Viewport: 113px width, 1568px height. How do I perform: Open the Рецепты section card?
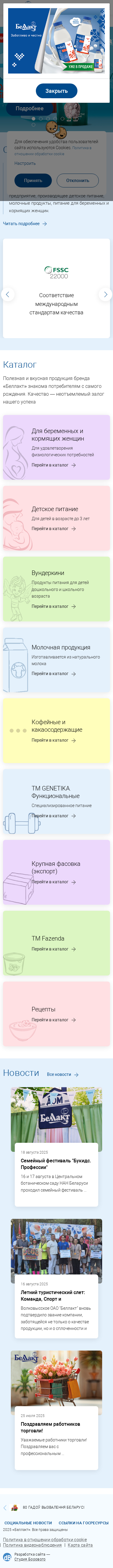[57, 1014]
